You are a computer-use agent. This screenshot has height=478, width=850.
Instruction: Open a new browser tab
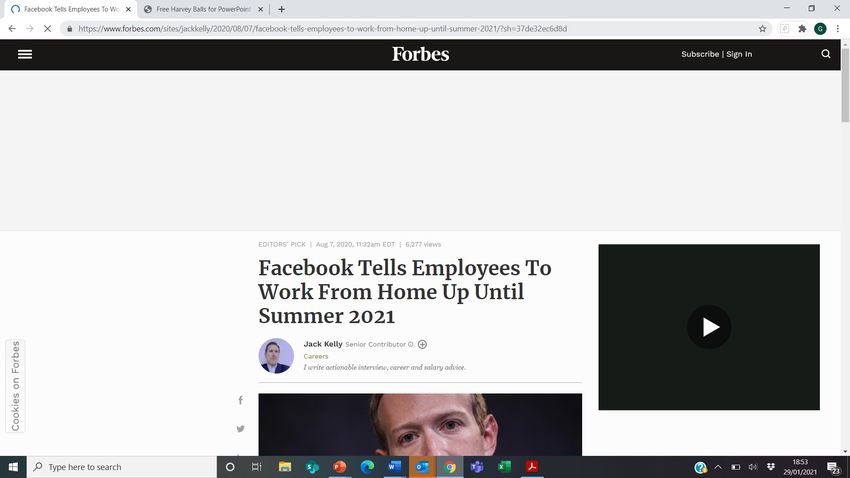click(x=281, y=9)
